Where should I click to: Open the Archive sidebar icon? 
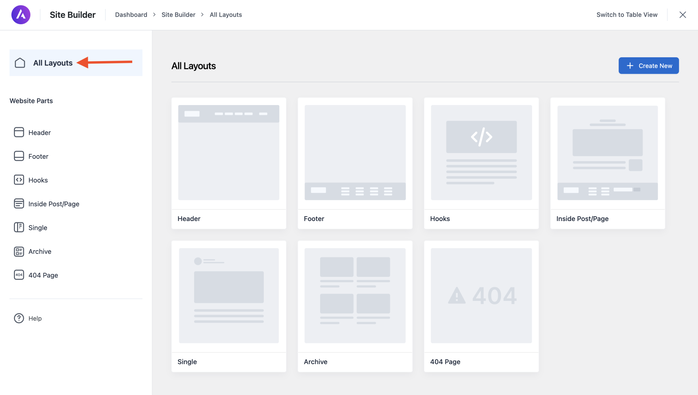coord(19,251)
